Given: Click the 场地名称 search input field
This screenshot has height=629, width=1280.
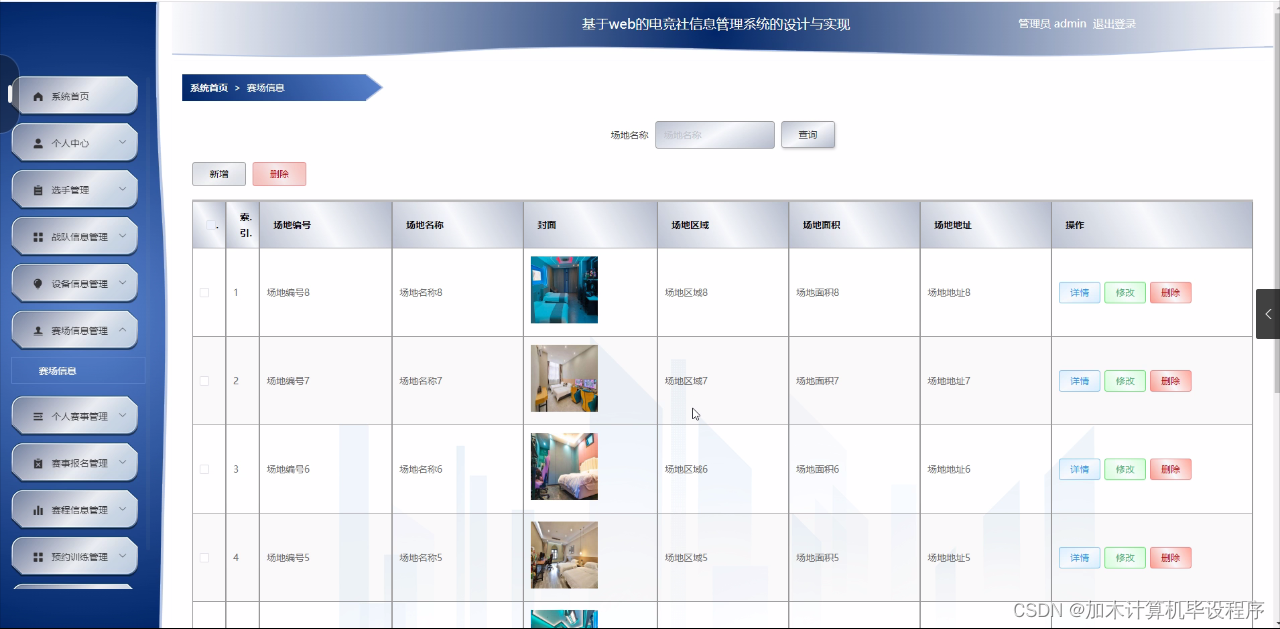Looking at the screenshot, I should (x=714, y=134).
